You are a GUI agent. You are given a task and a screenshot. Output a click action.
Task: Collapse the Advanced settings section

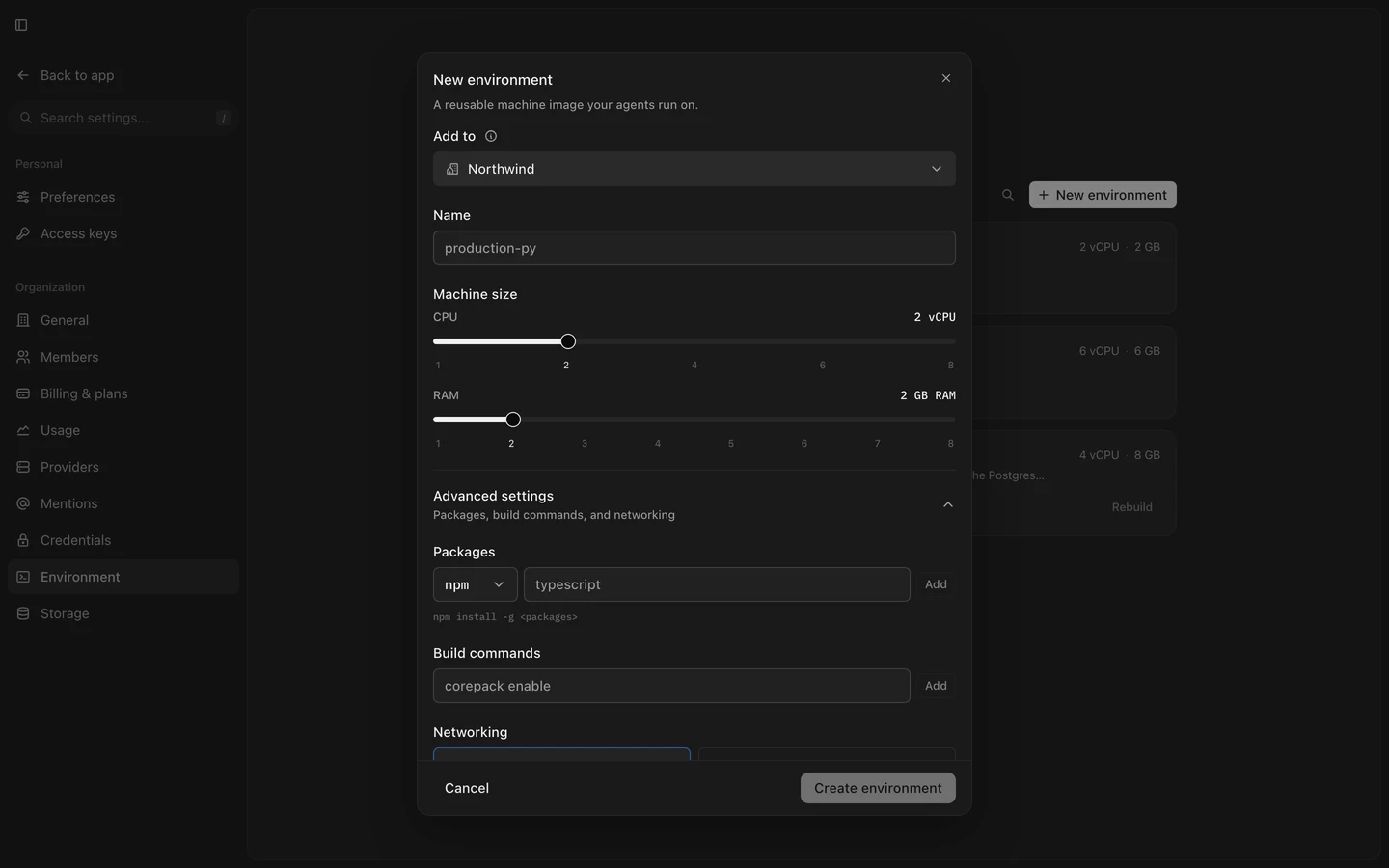point(948,504)
